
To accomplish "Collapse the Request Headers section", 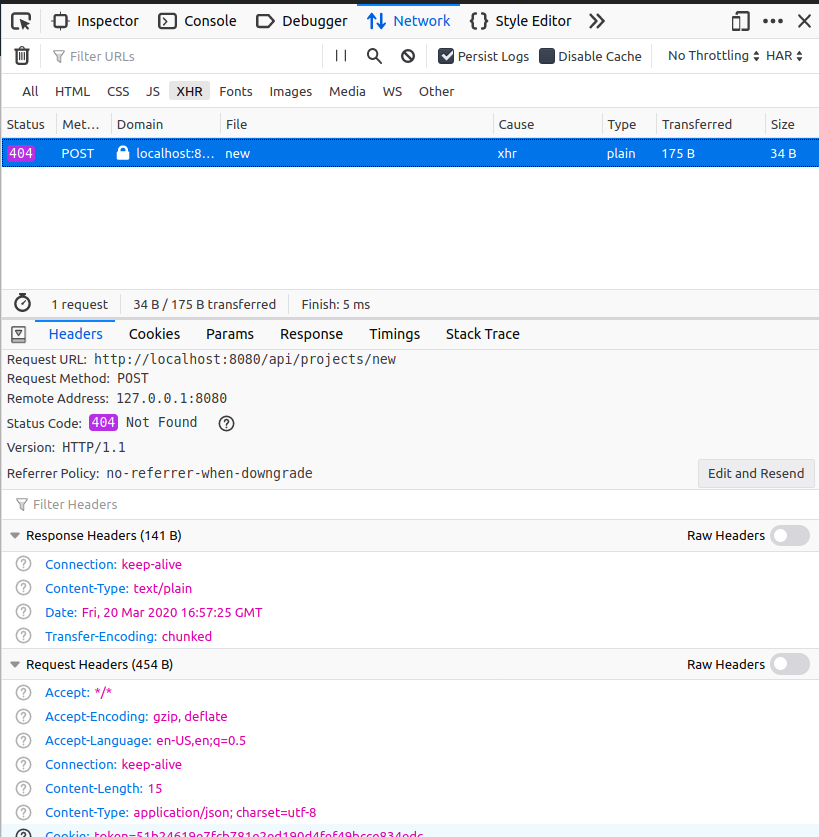I will pos(14,664).
